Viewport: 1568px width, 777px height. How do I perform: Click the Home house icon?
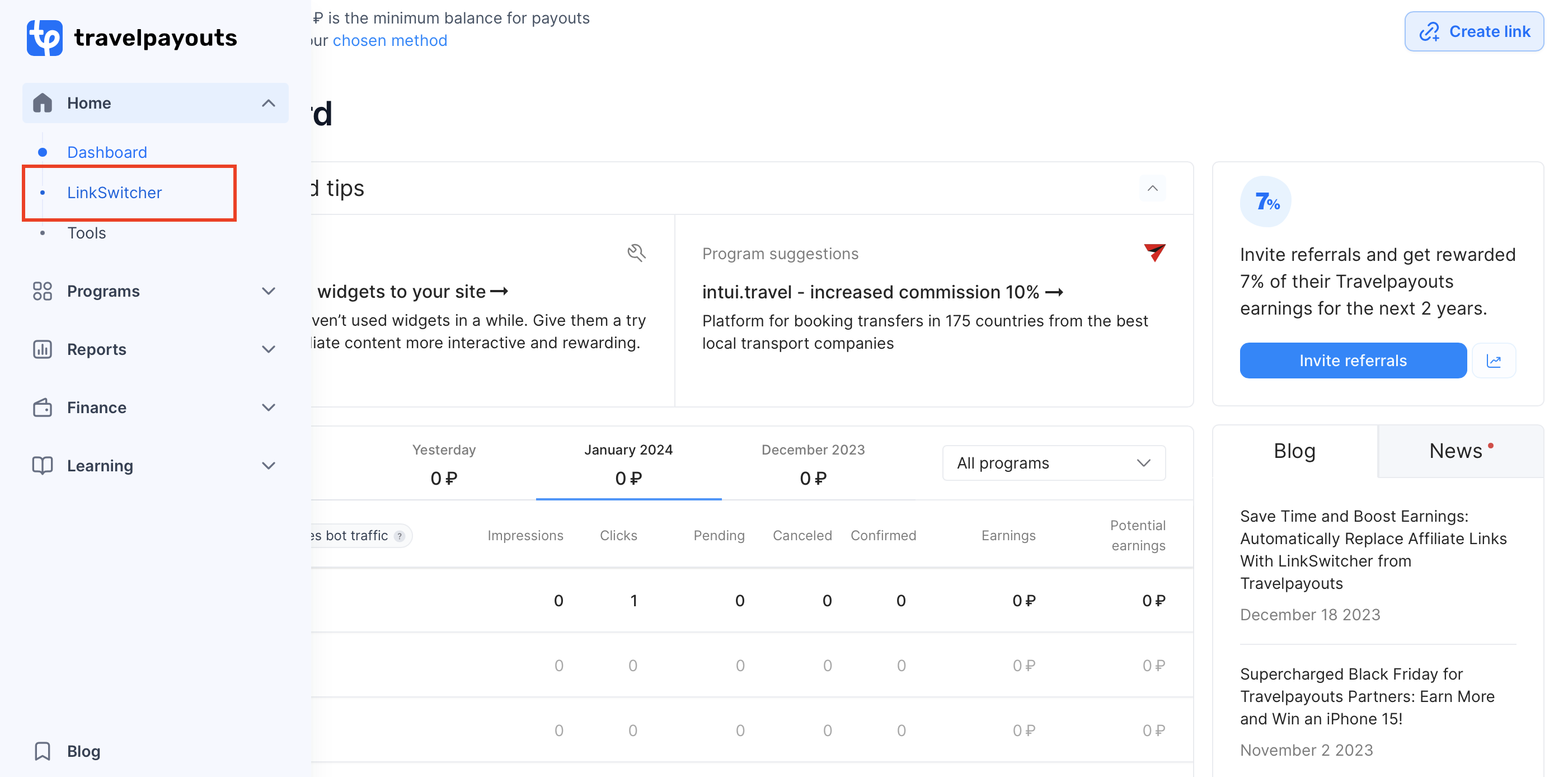[42, 103]
